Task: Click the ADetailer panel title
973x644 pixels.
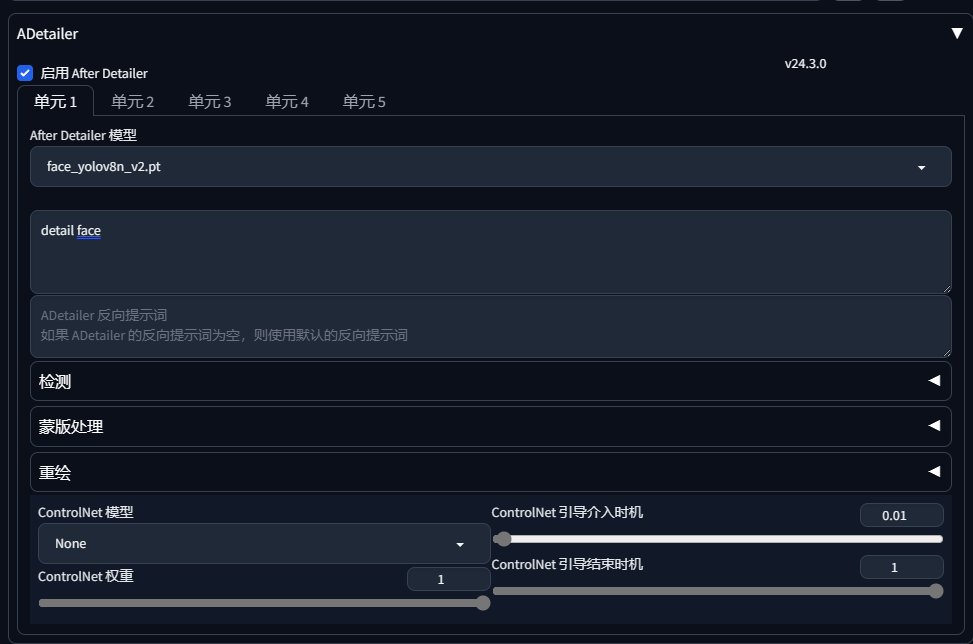Action: click(x=48, y=34)
